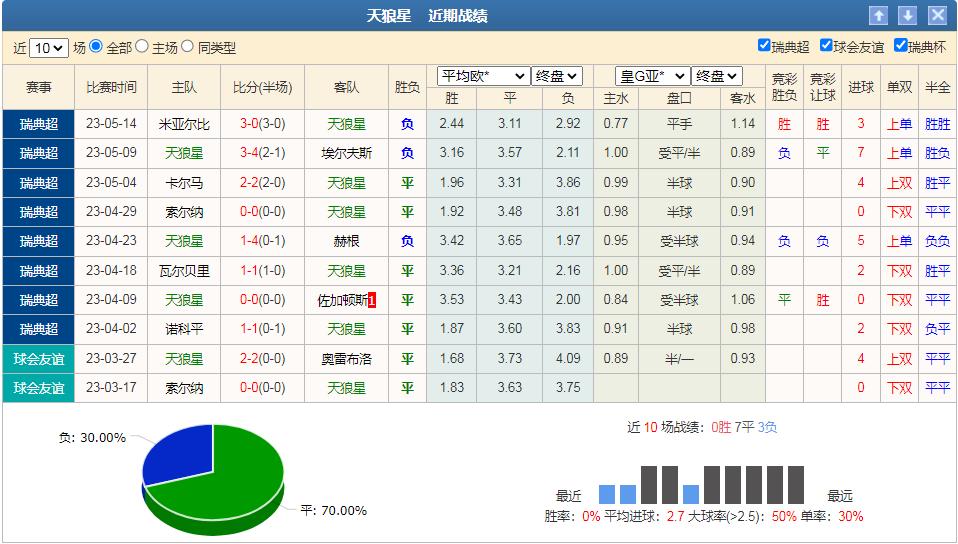Click the 进球 column header
958x544 pixels.
861,87
